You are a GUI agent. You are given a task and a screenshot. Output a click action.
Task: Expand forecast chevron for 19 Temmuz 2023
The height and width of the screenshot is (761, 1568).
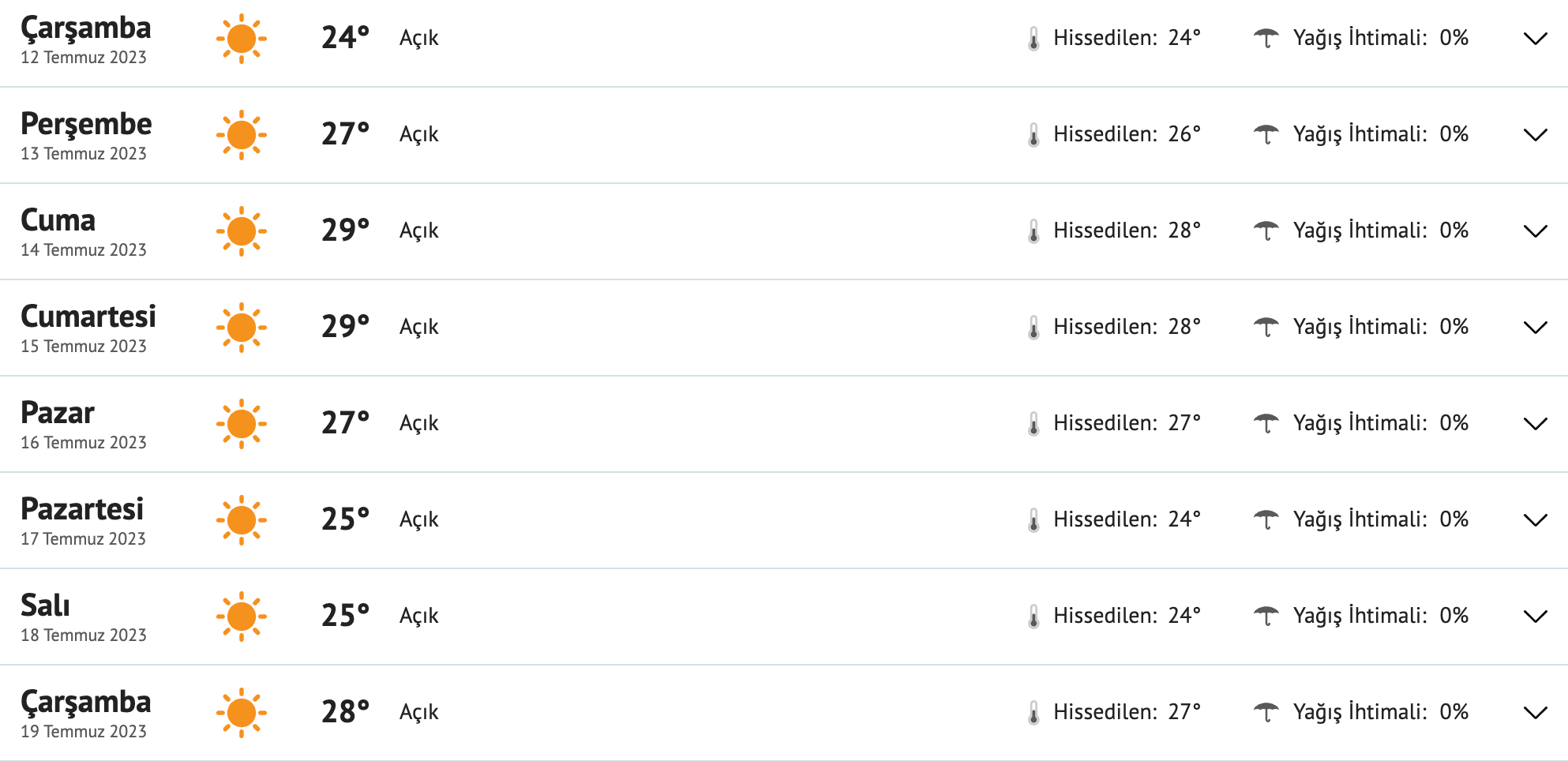[1535, 713]
